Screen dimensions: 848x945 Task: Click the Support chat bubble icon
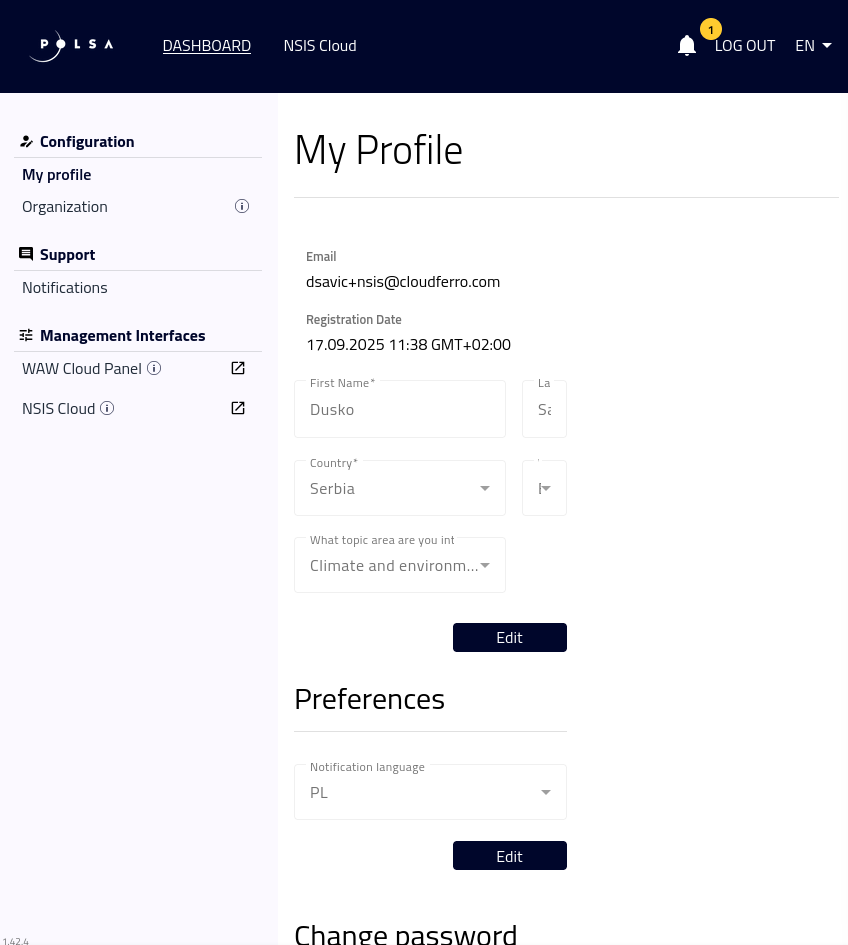click(x=26, y=253)
